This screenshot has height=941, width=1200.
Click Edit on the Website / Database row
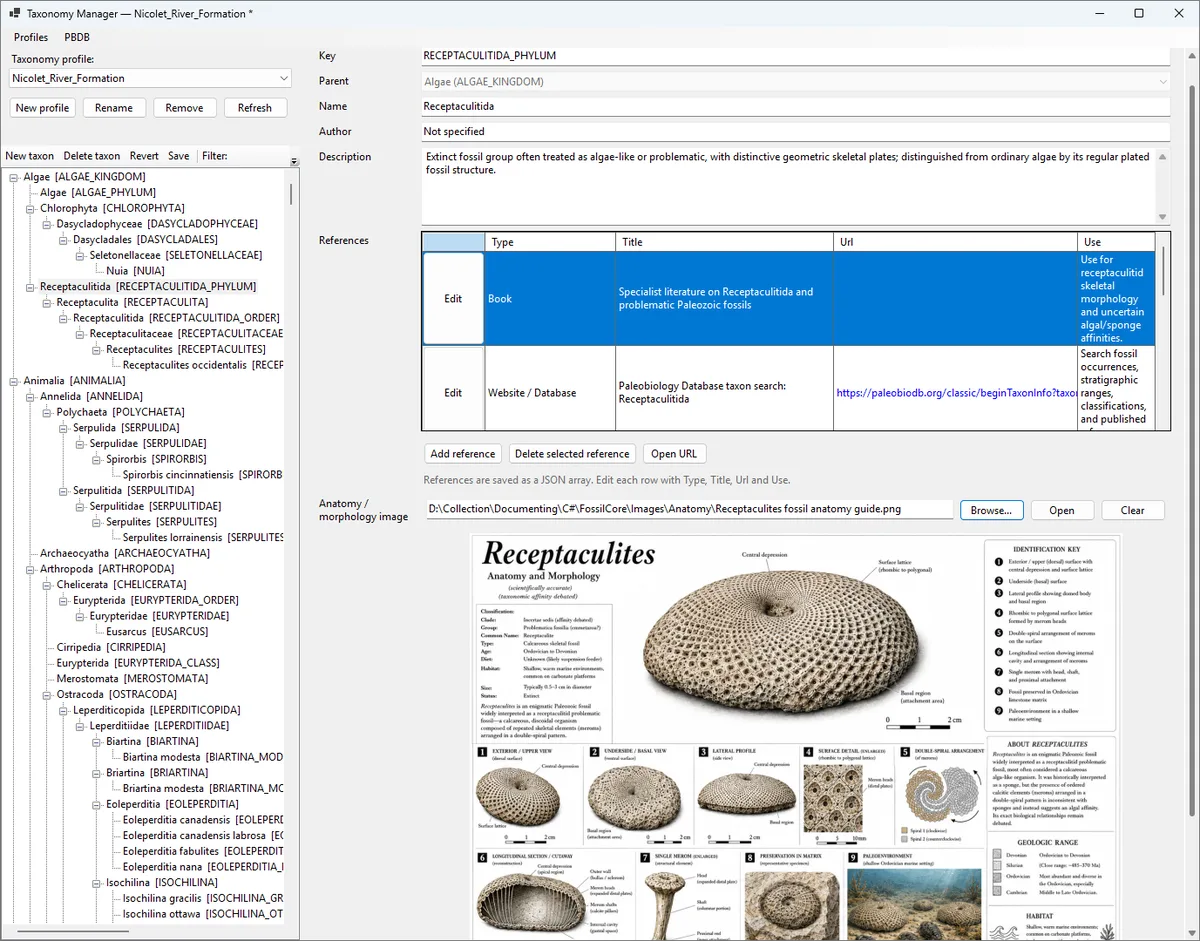tap(453, 393)
